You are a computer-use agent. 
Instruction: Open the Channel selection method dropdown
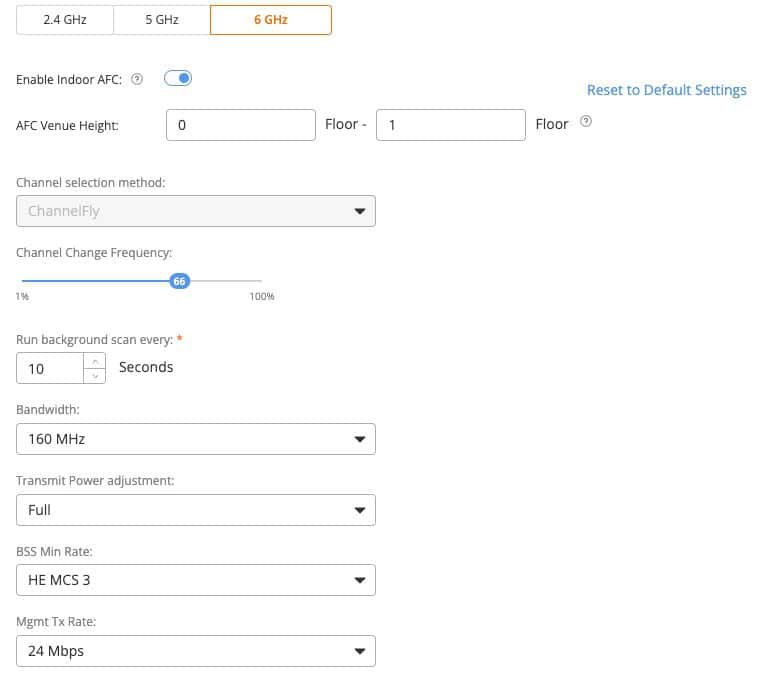tap(196, 211)
